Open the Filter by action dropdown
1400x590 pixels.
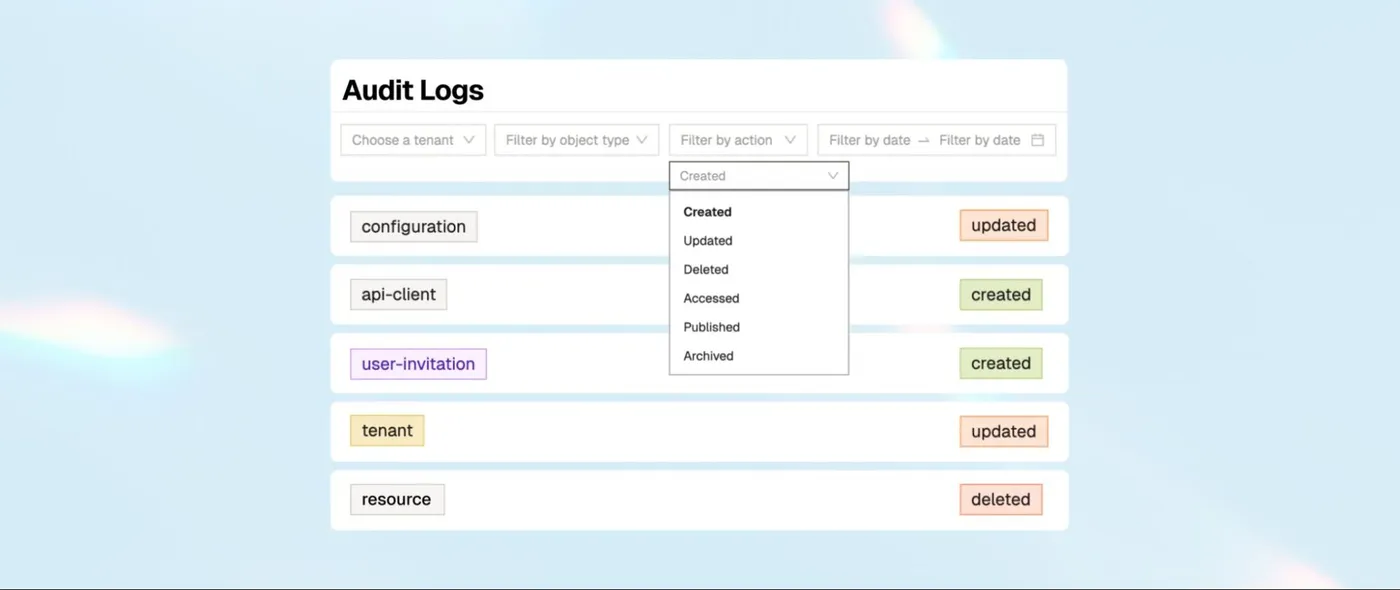pyautogui.click(x=737, y=140)
